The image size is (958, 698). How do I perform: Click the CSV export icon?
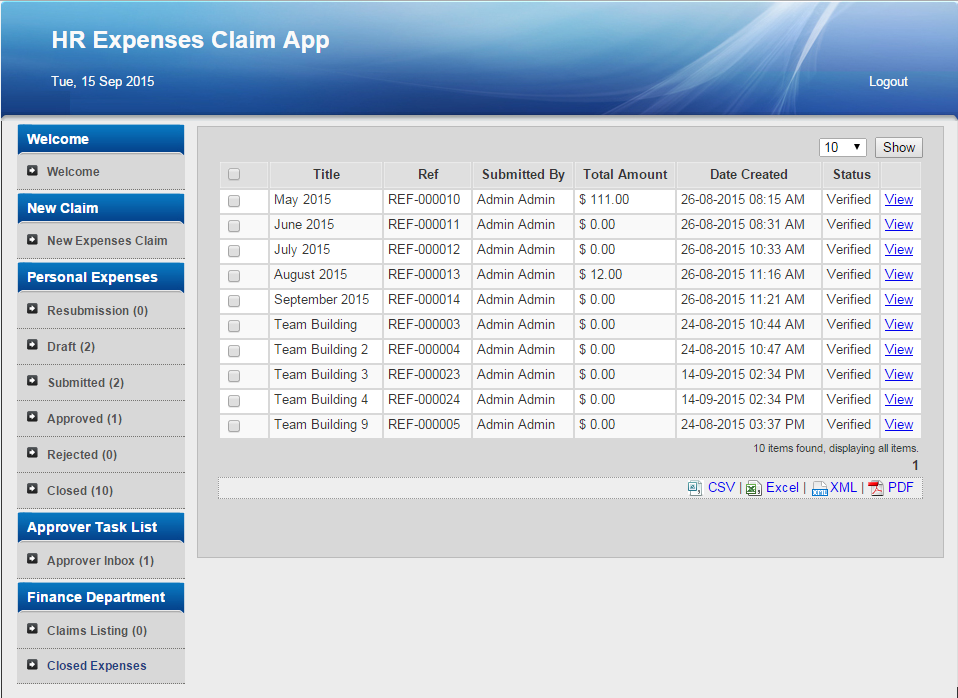(695, 488)
